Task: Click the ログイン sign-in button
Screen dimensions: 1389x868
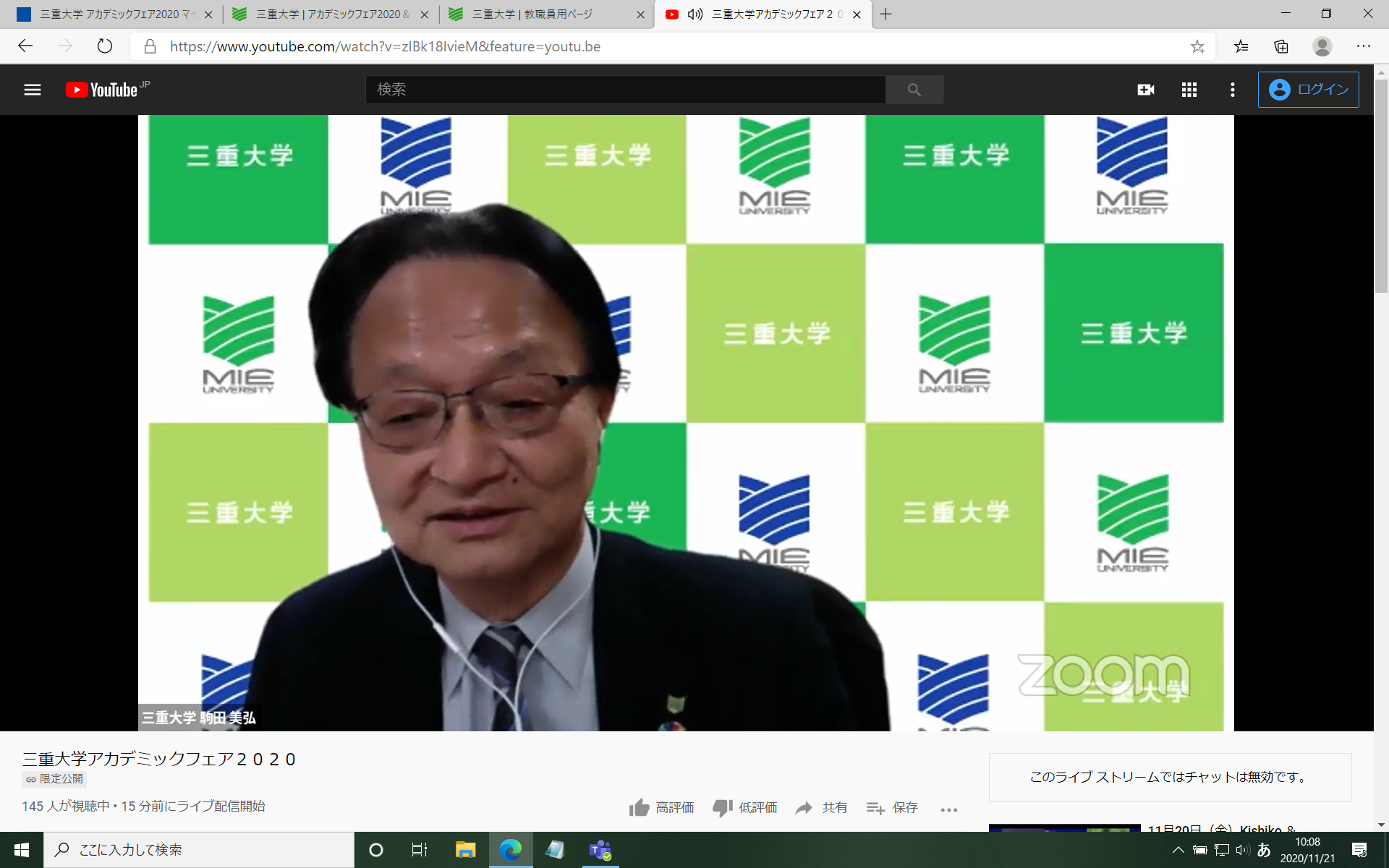Action: (1308, 90)
